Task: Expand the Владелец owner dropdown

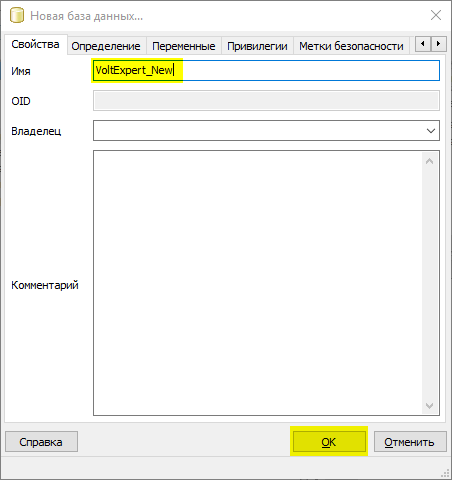Action: click(431, 131)
